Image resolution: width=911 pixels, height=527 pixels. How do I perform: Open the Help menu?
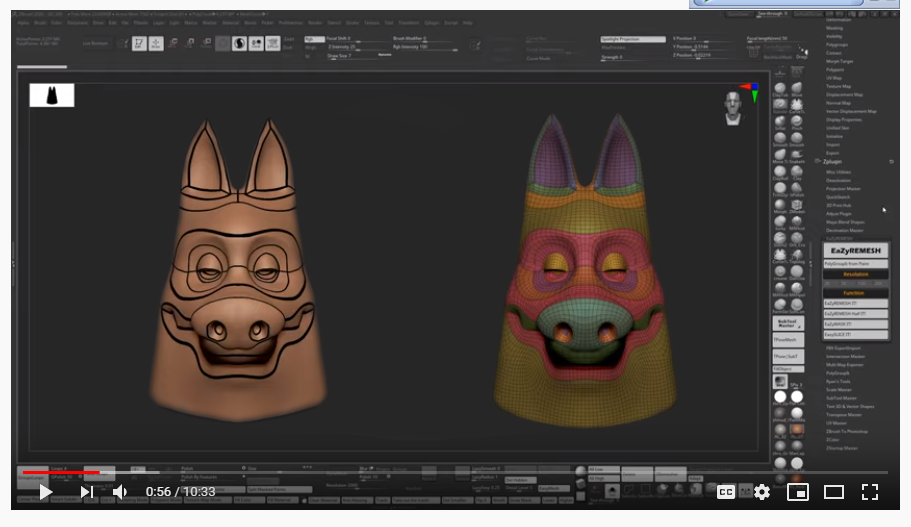pyautogui.click(x=468, y=23)
